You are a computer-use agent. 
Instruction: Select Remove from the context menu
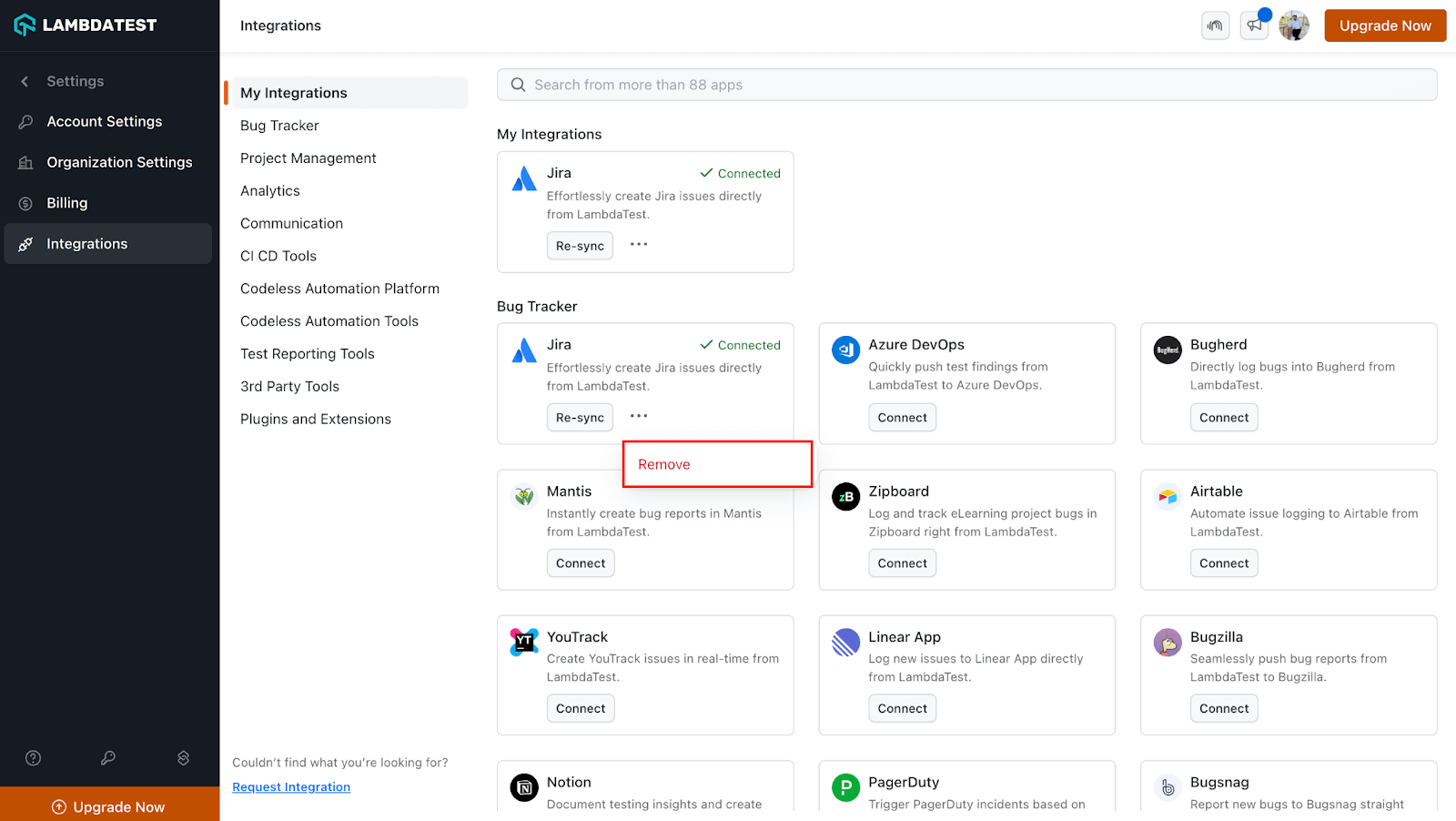point(662,464)
